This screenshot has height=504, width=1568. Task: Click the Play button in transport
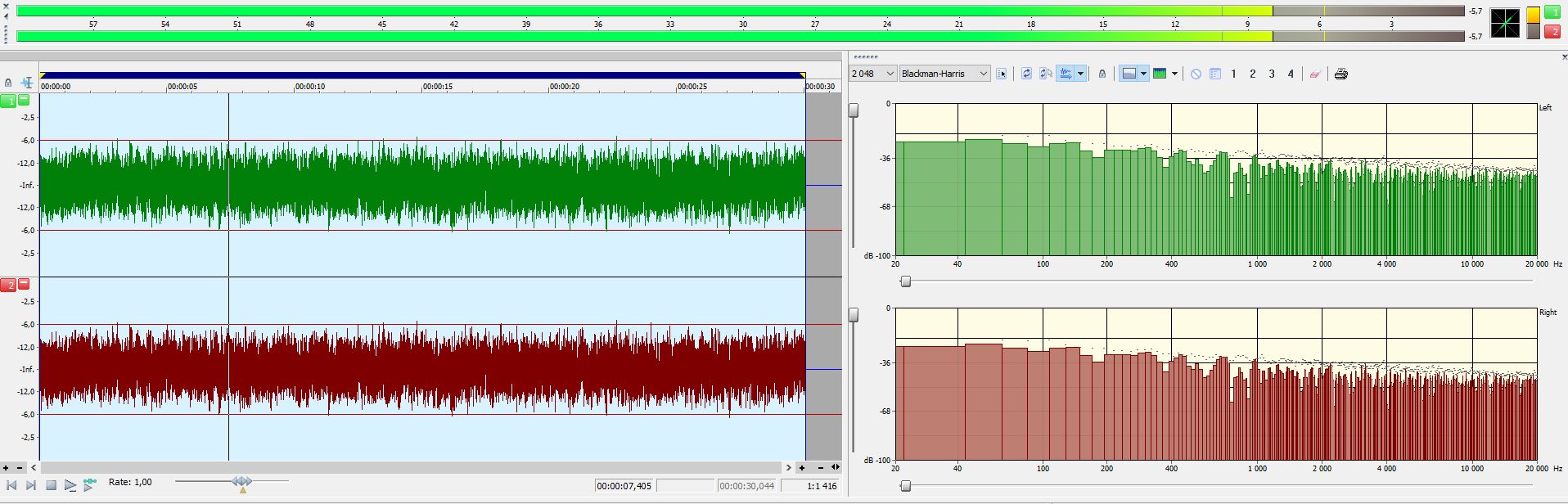pos(70,485)
